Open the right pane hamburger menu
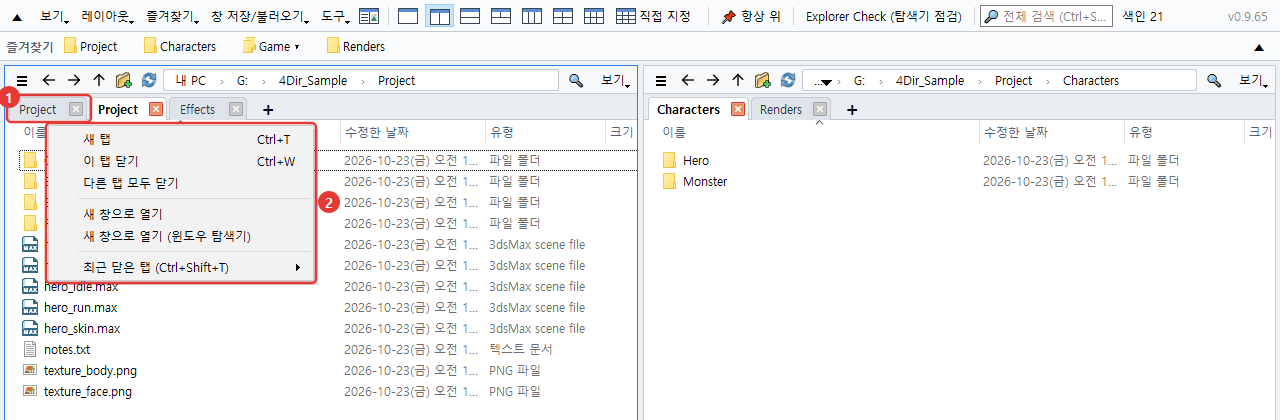 (x=661, y=80)
